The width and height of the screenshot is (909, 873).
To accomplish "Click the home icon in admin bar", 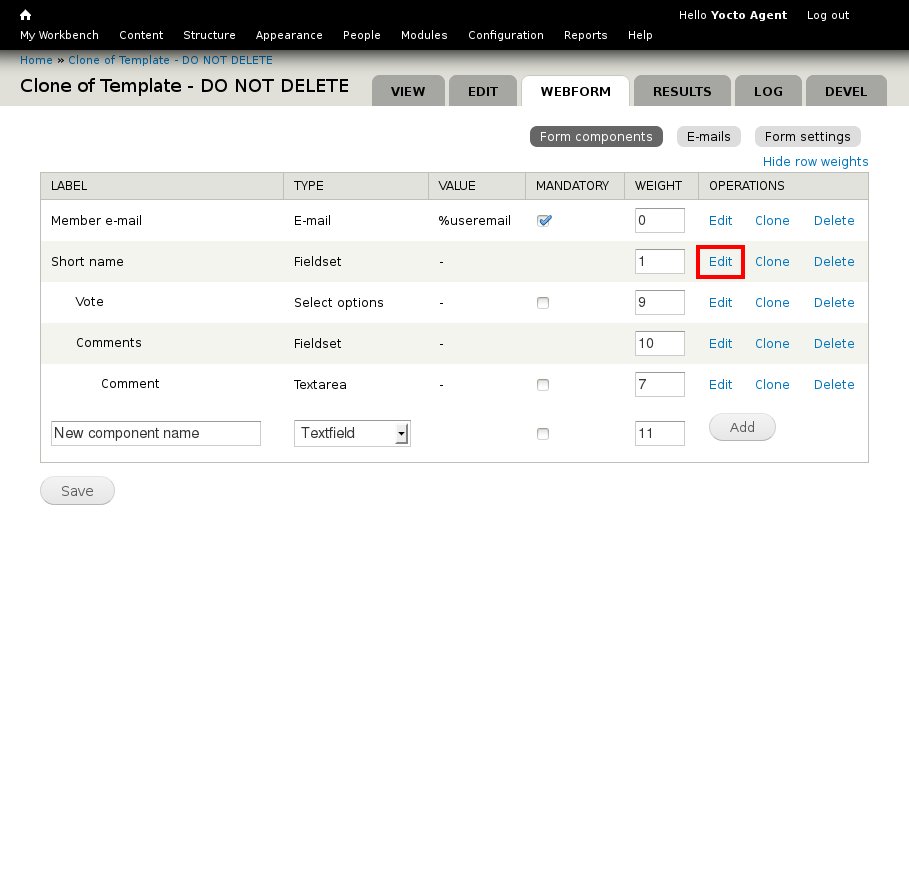I will 26,15.
